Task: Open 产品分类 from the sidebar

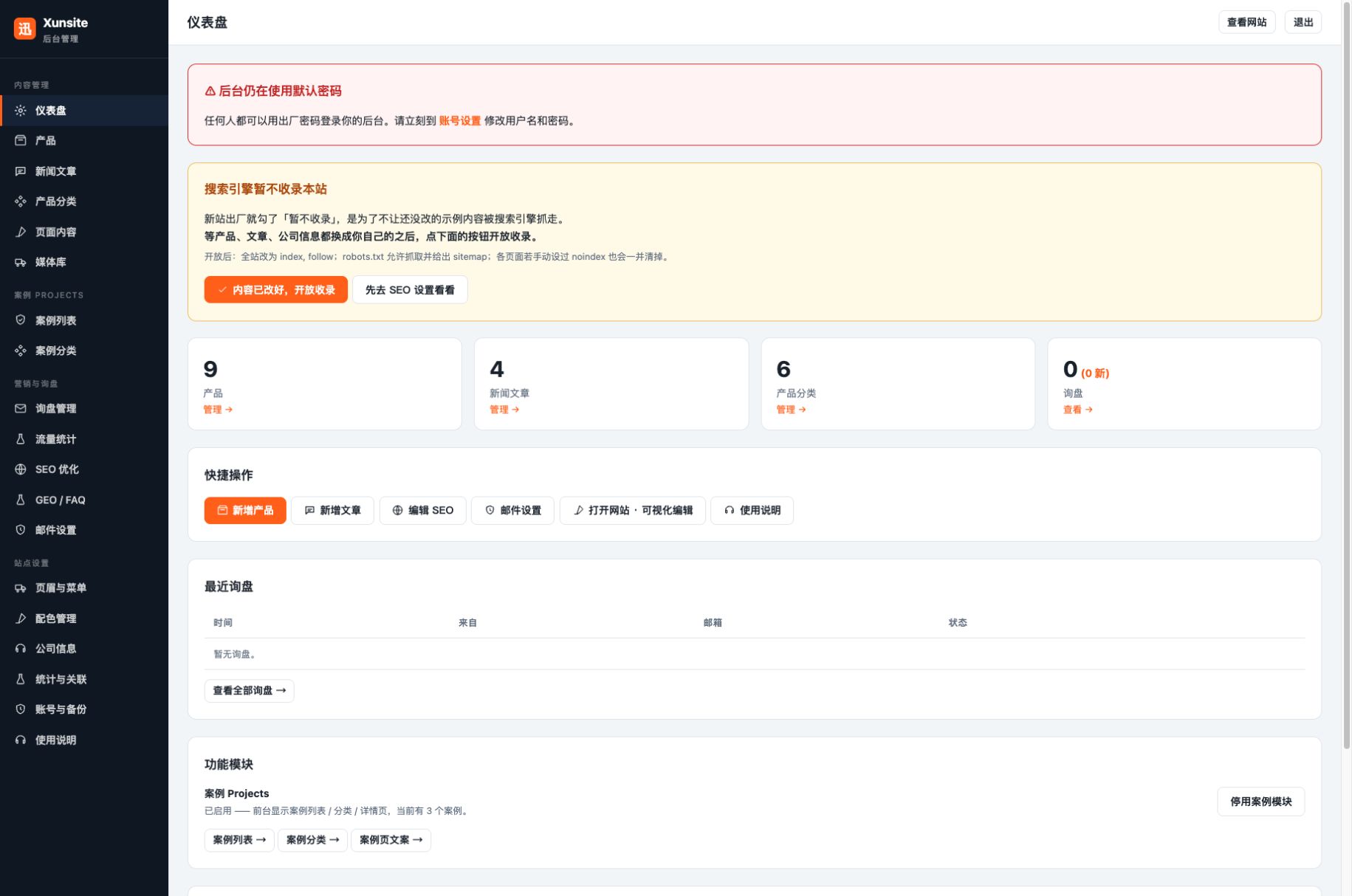Action: [x=84, y=201]
